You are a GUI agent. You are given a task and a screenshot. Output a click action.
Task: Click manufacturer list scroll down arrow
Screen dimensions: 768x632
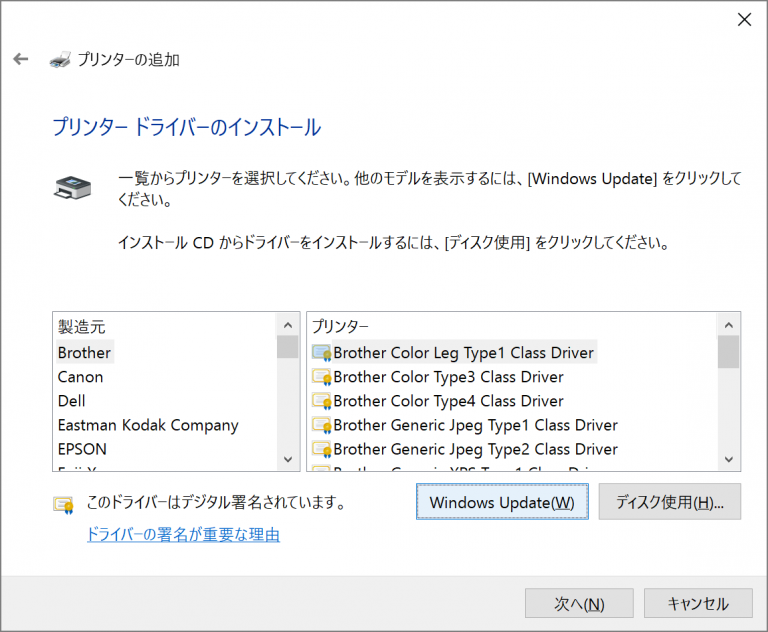tap(288, 459)
